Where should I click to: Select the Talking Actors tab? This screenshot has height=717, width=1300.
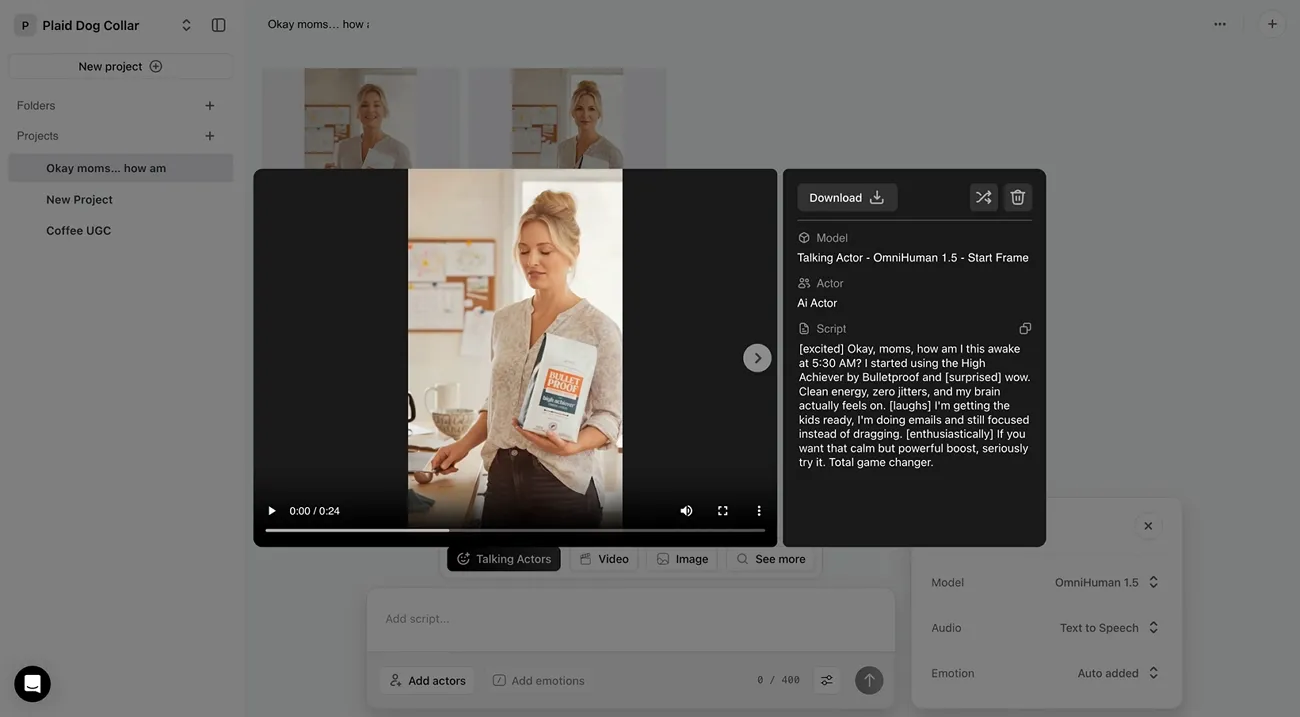tap(504, 559)
